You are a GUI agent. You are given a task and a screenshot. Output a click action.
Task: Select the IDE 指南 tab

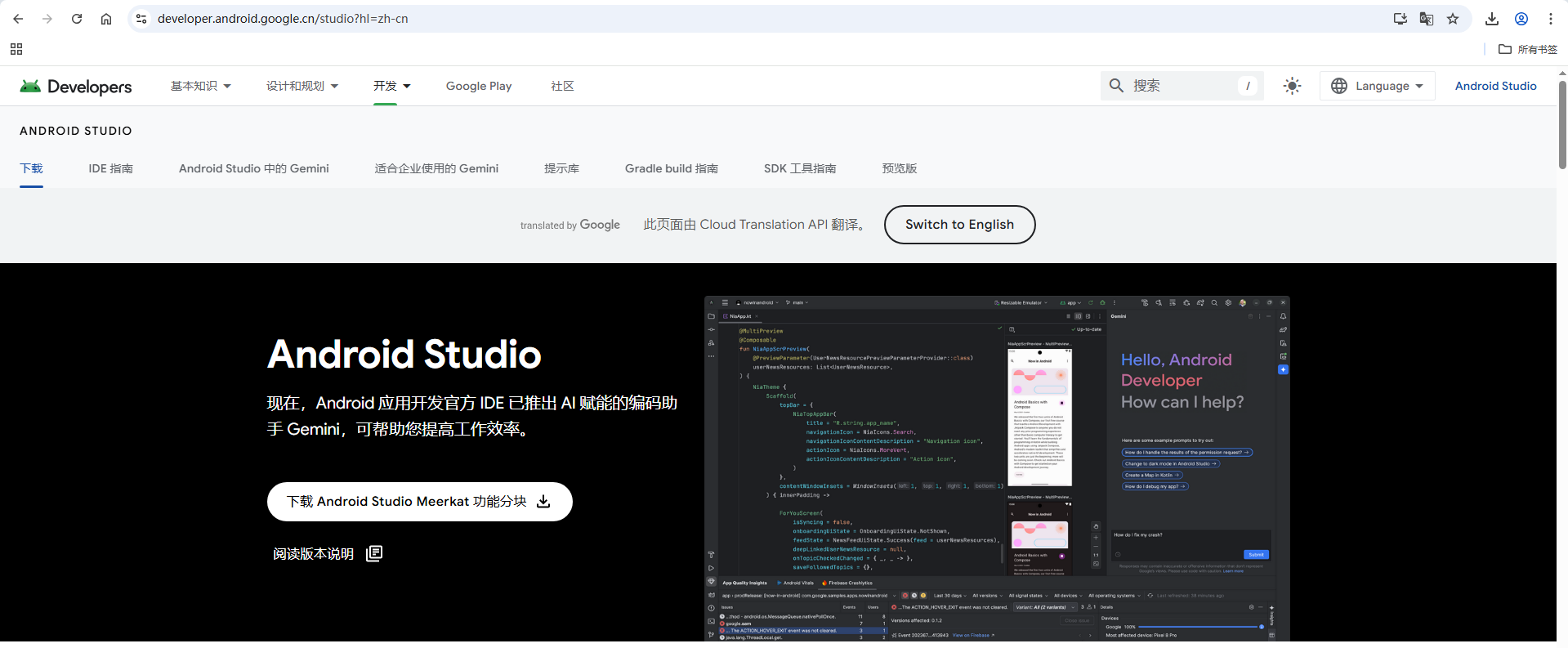[110, 168]
